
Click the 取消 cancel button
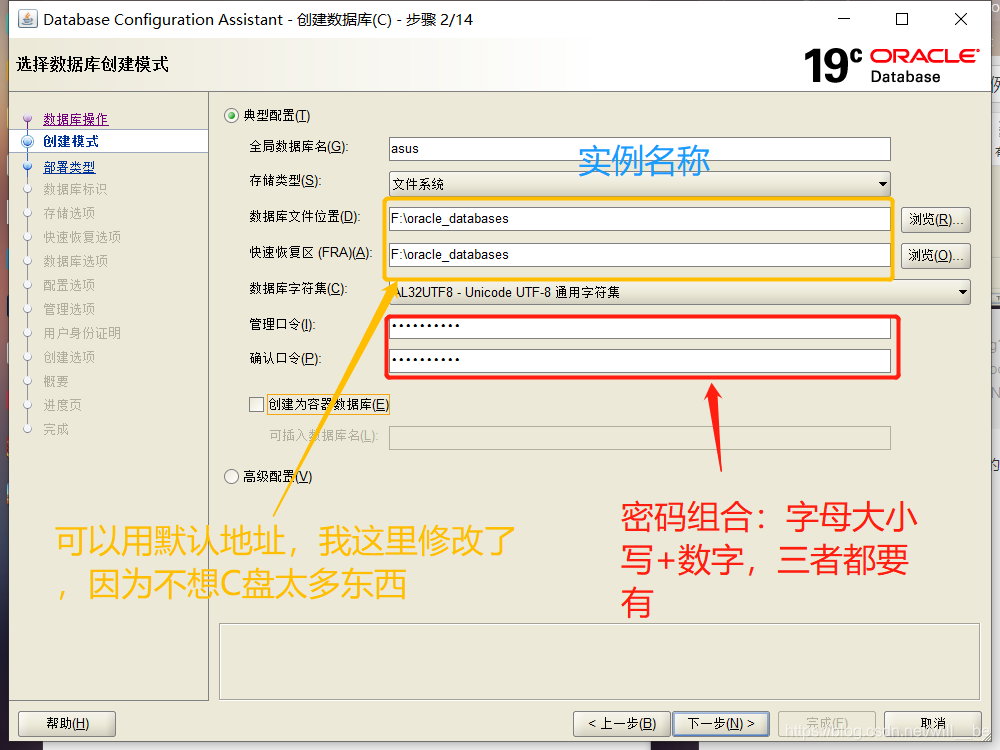933,723
